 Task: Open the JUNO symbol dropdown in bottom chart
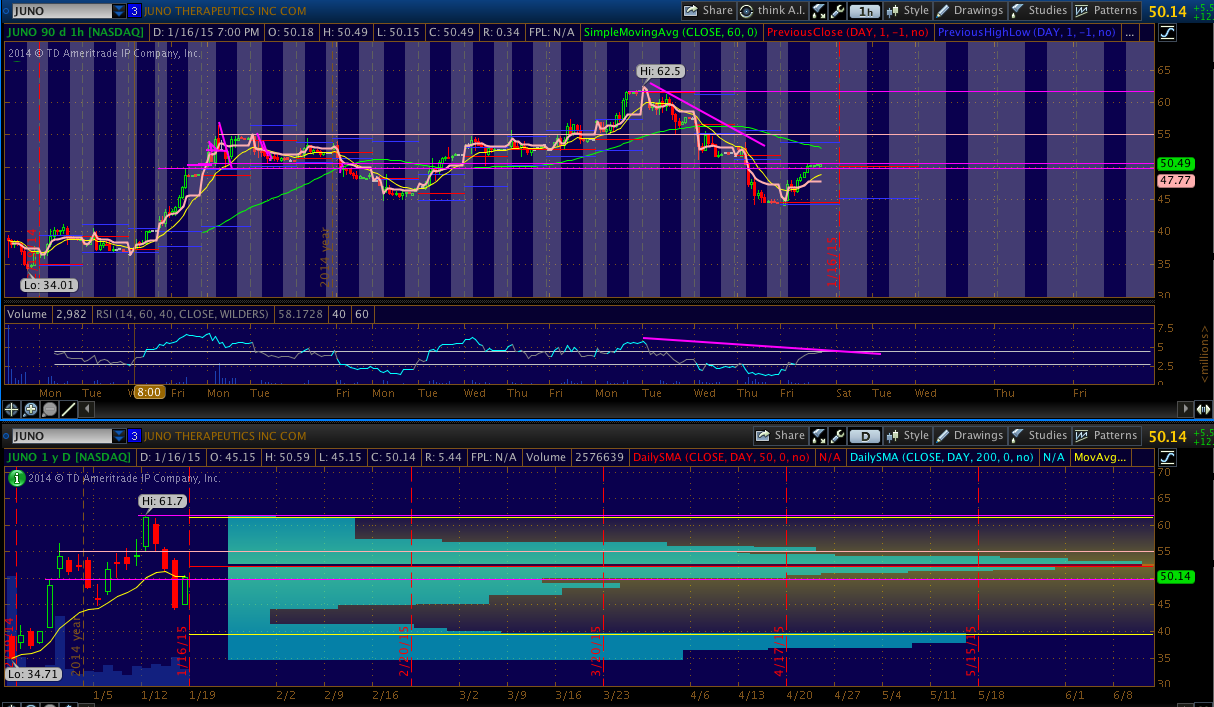(x=119, y=436)
